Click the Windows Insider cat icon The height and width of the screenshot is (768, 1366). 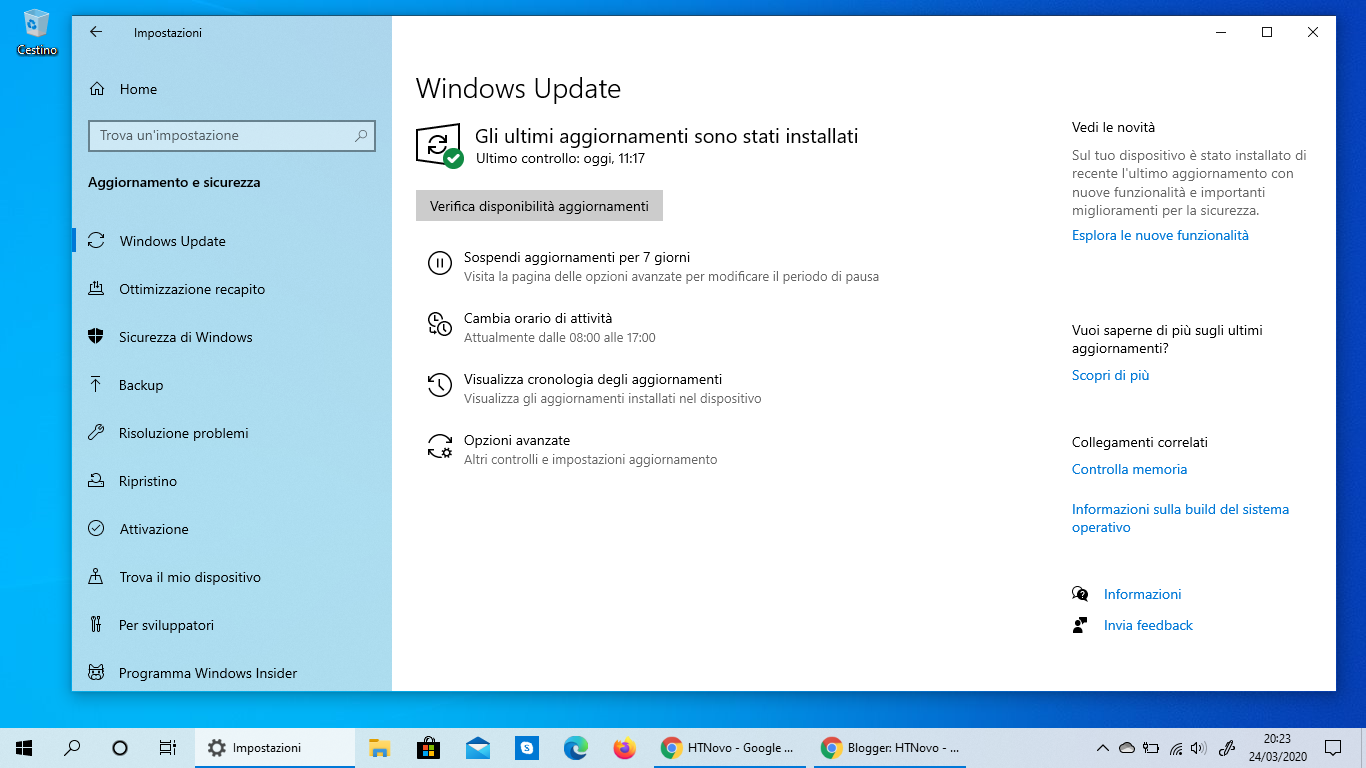(96, 673)
